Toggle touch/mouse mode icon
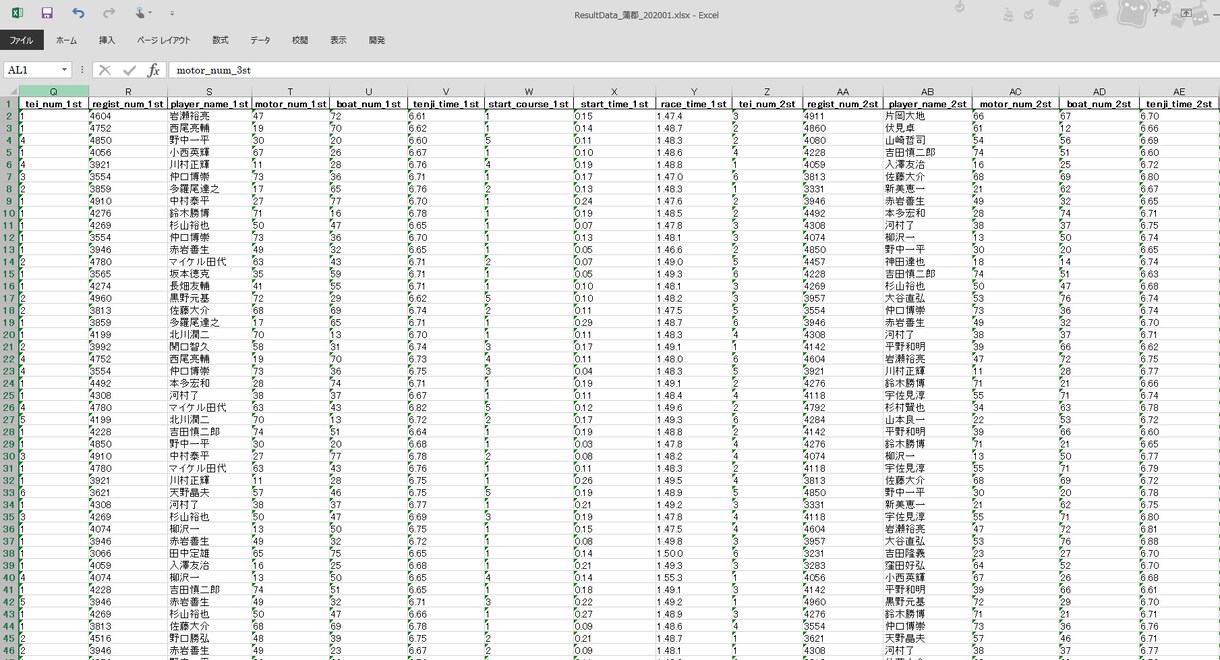Image resolution: width=1220 pixels, height=660 pixels. tap(141, 13)
